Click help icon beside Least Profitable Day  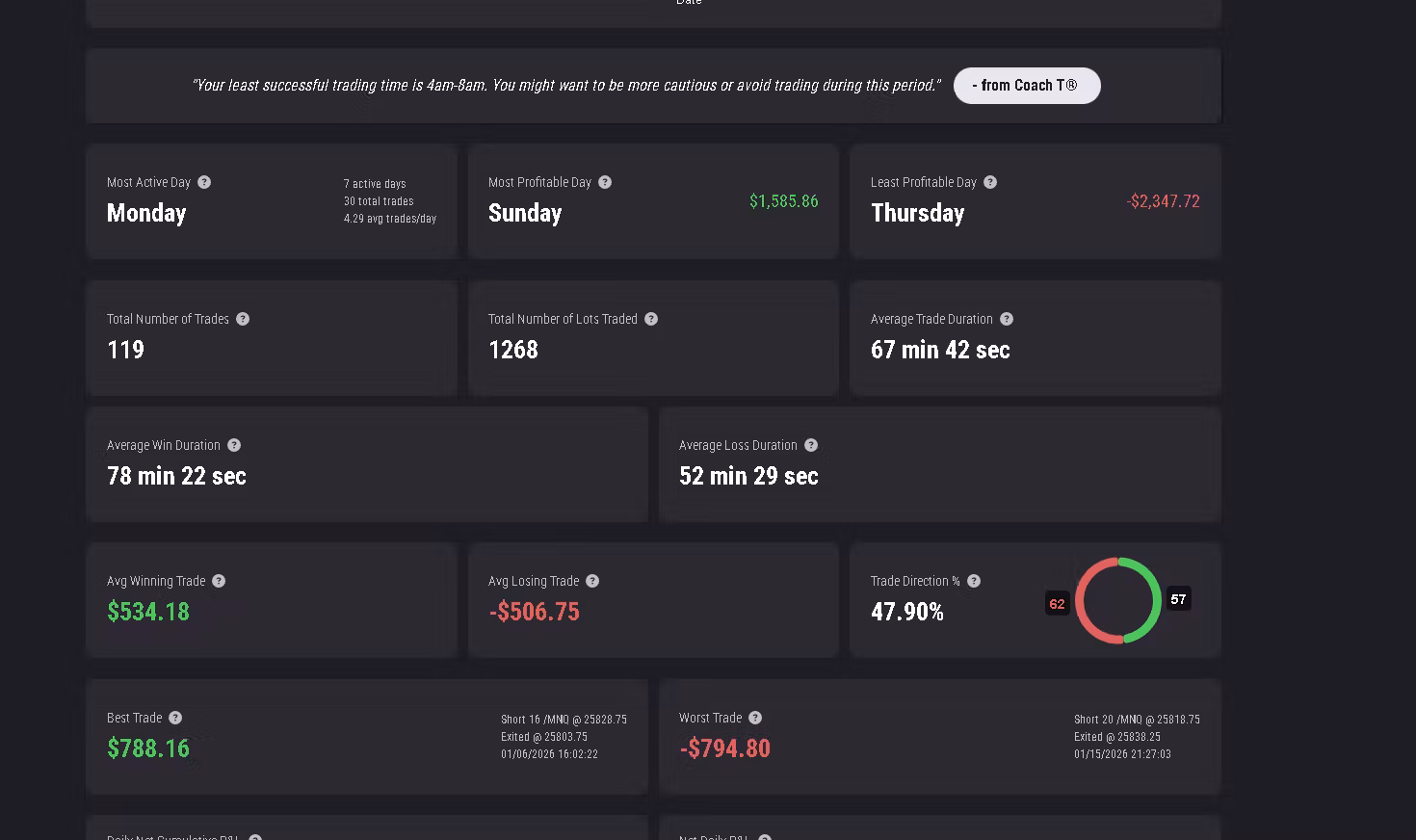pos(990,182)
